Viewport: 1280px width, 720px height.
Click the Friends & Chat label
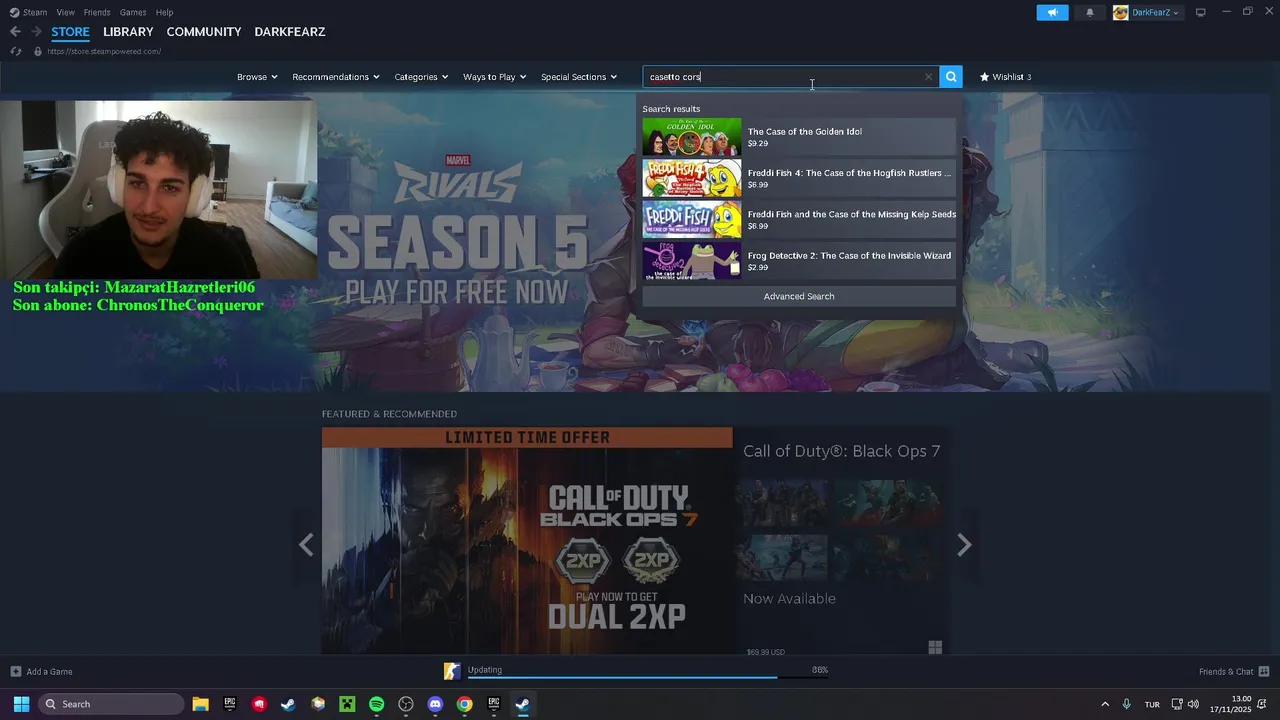1226,671
